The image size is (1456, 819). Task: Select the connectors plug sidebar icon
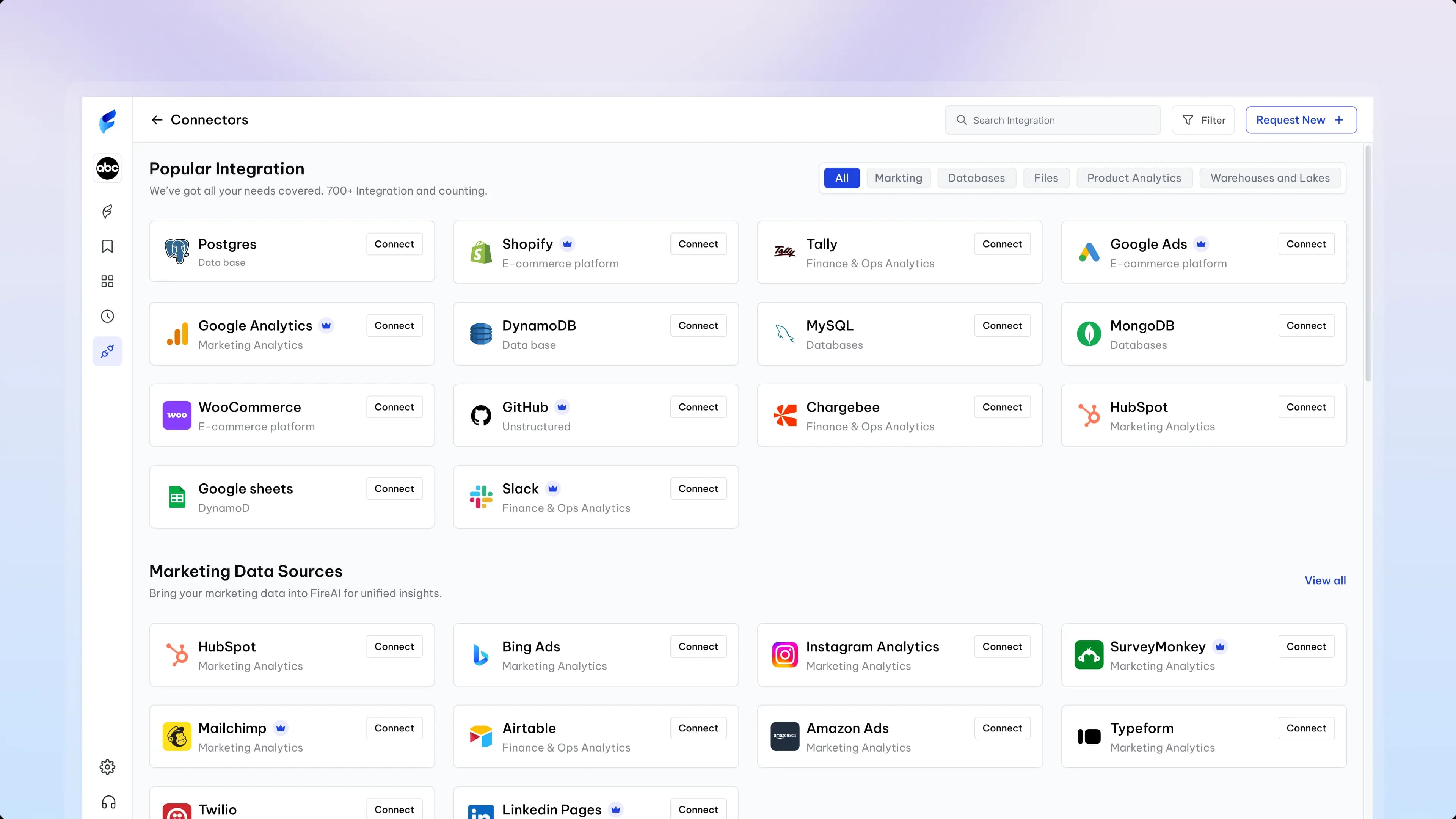tap(107, 351)
